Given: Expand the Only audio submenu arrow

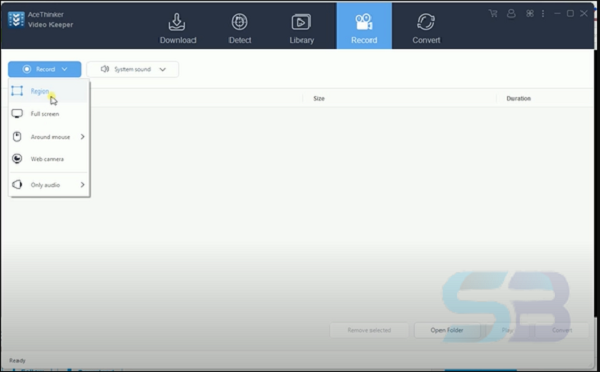Looking at the screenshot, I should tap(82, 185).
